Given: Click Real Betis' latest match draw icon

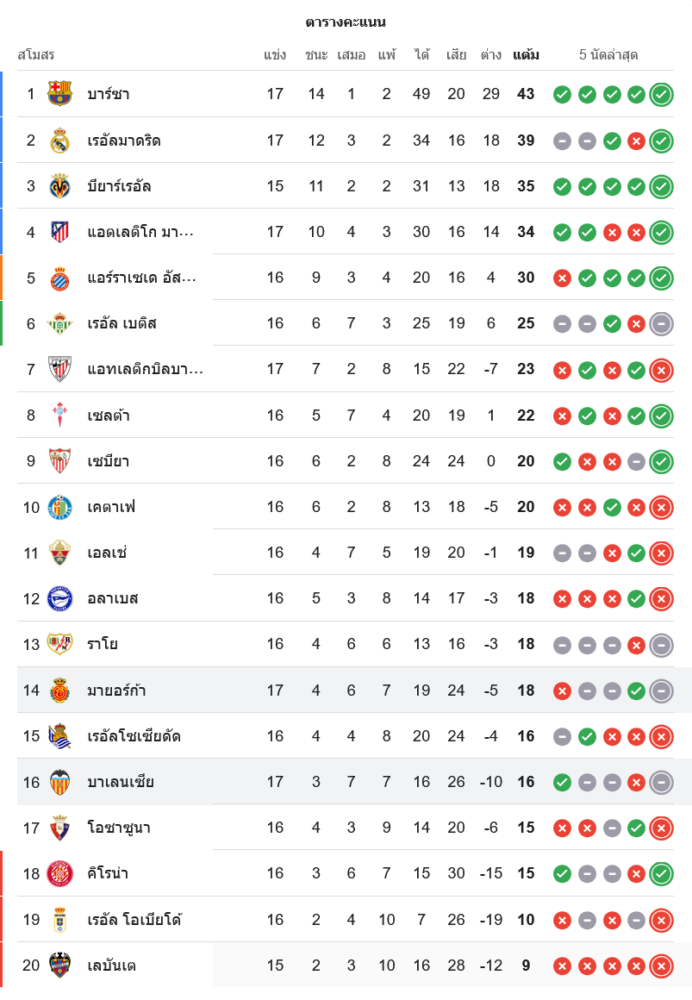Looking at the screenshot, I should pyautogui.click(x=661, y=323).
